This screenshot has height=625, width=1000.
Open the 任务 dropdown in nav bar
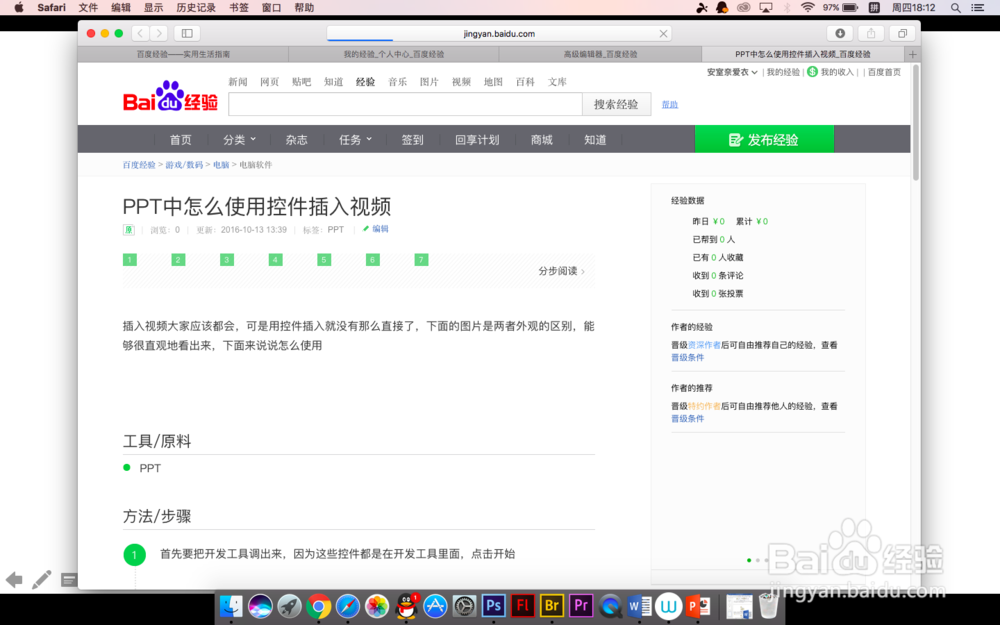pos(355,140)
